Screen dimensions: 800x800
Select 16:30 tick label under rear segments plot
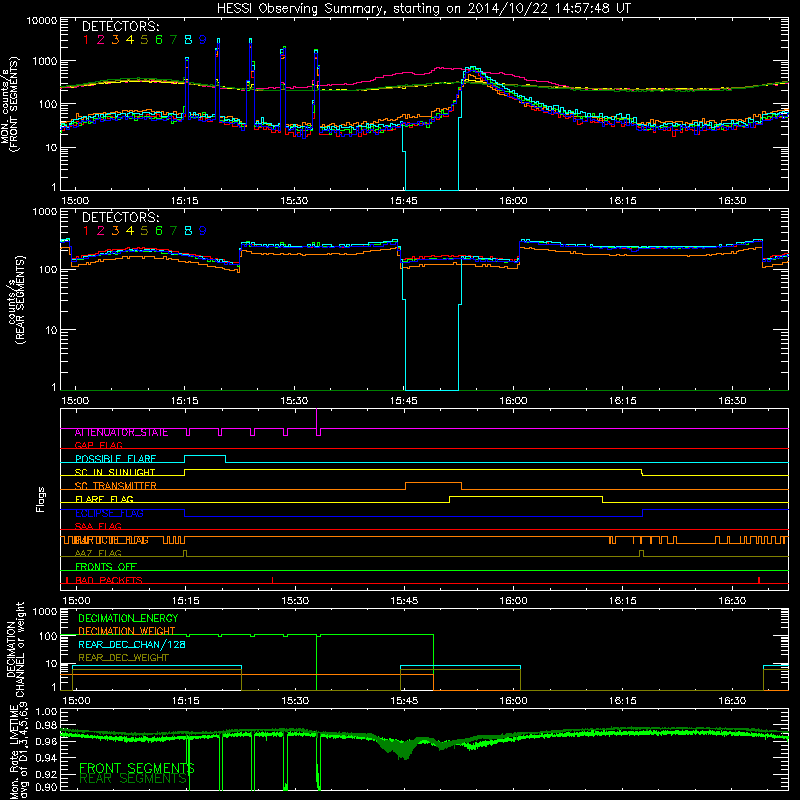click(x=732, y=401)
